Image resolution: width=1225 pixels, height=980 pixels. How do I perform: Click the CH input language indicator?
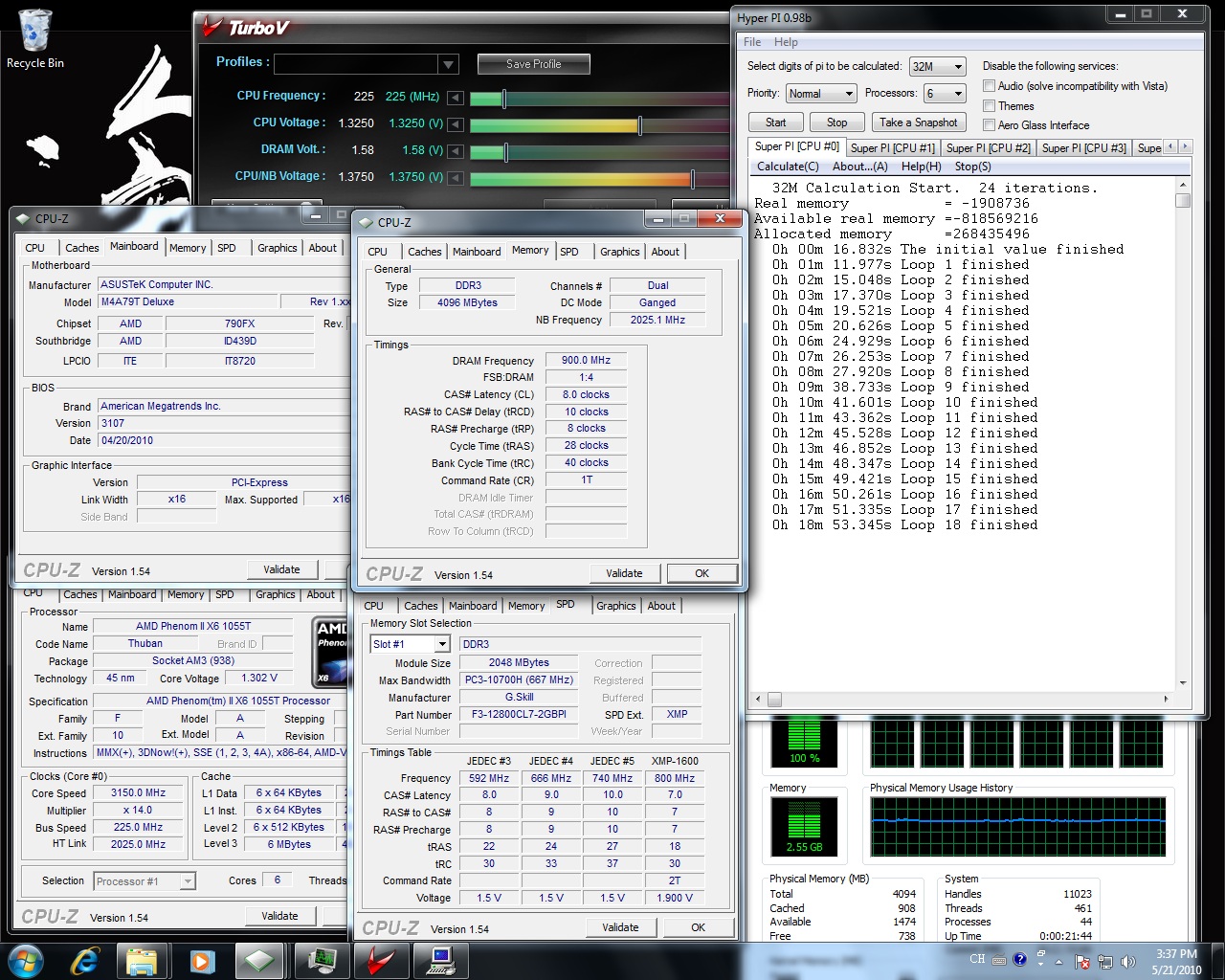(977, 958)
